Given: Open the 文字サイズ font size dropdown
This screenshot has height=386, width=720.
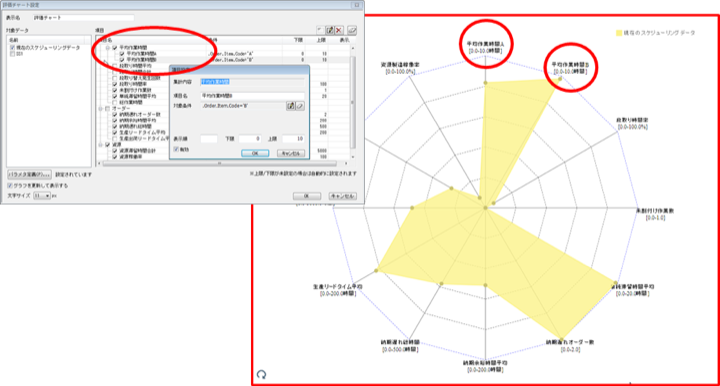Looking at the screenshot, I should coord(42,196).
